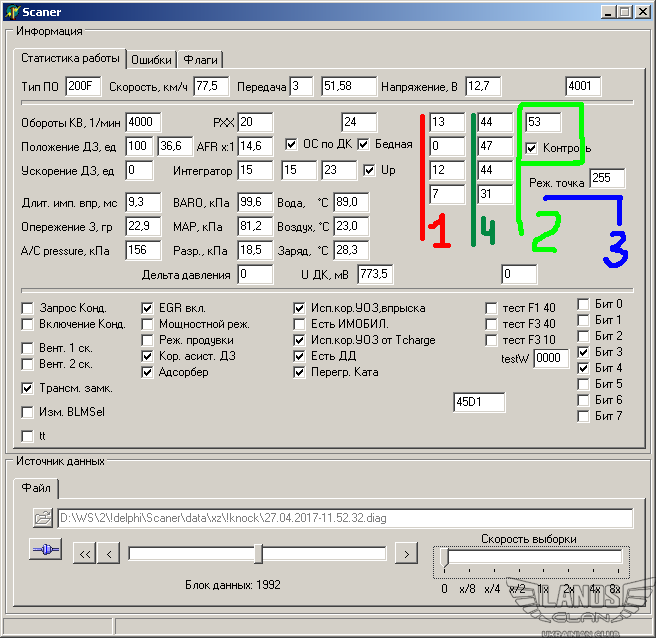This screenshot has width=656, height=638.
Task: Step back with the single left arrow
Action: tap(110, 553)
